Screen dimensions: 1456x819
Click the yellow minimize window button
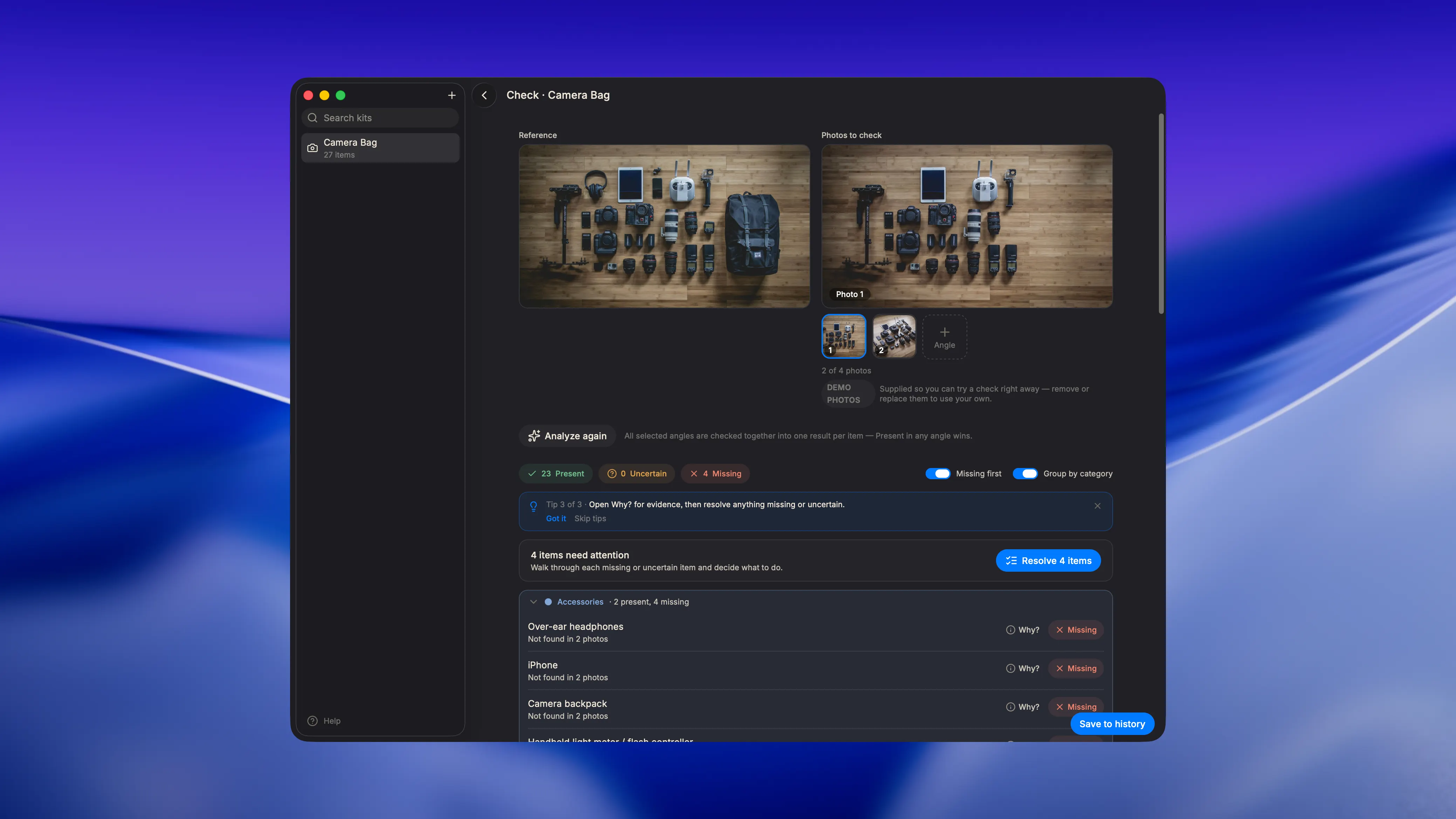tap(324, 96)
